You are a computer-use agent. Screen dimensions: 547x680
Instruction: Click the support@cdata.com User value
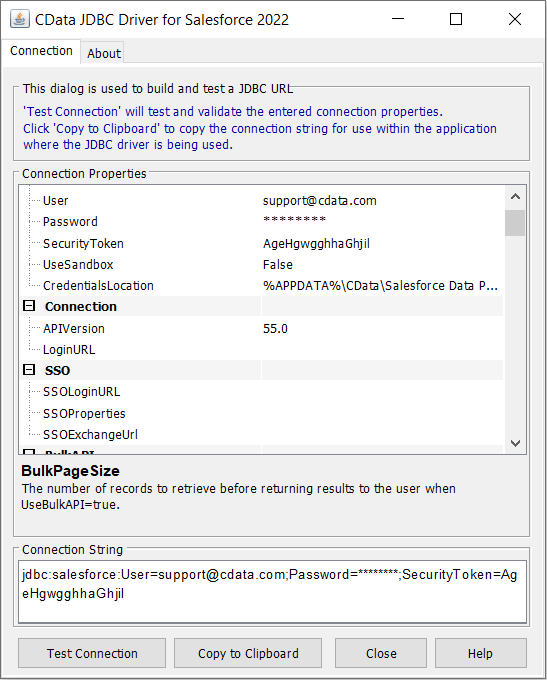(x=320, y=200)
